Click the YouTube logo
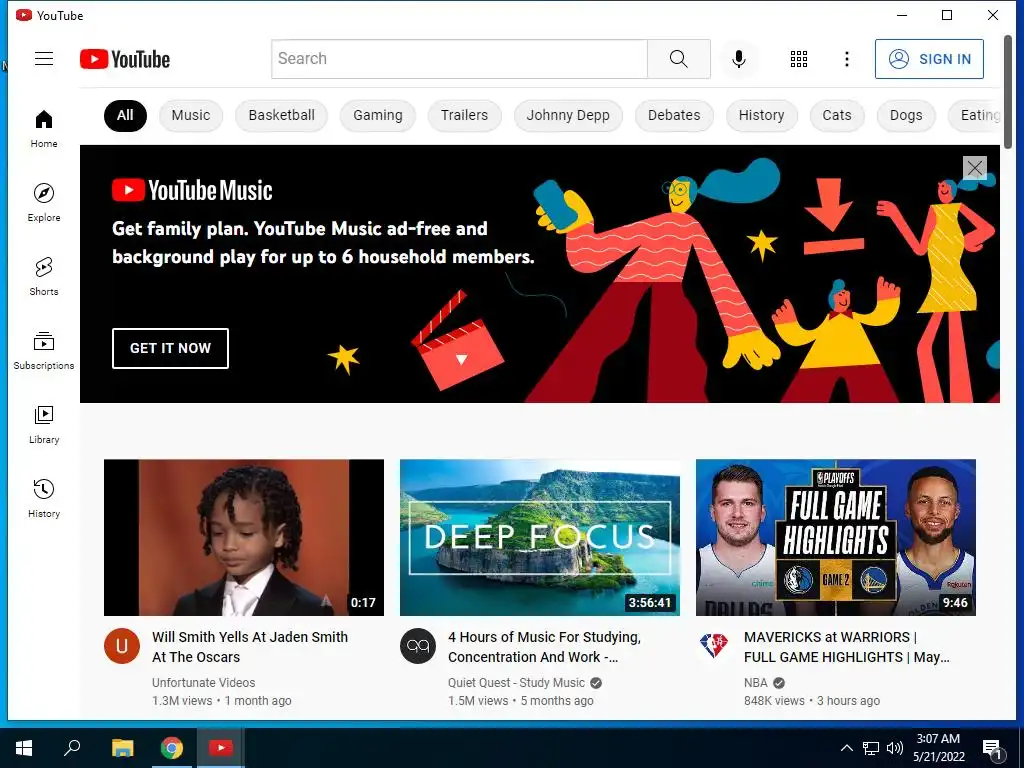 125,59
